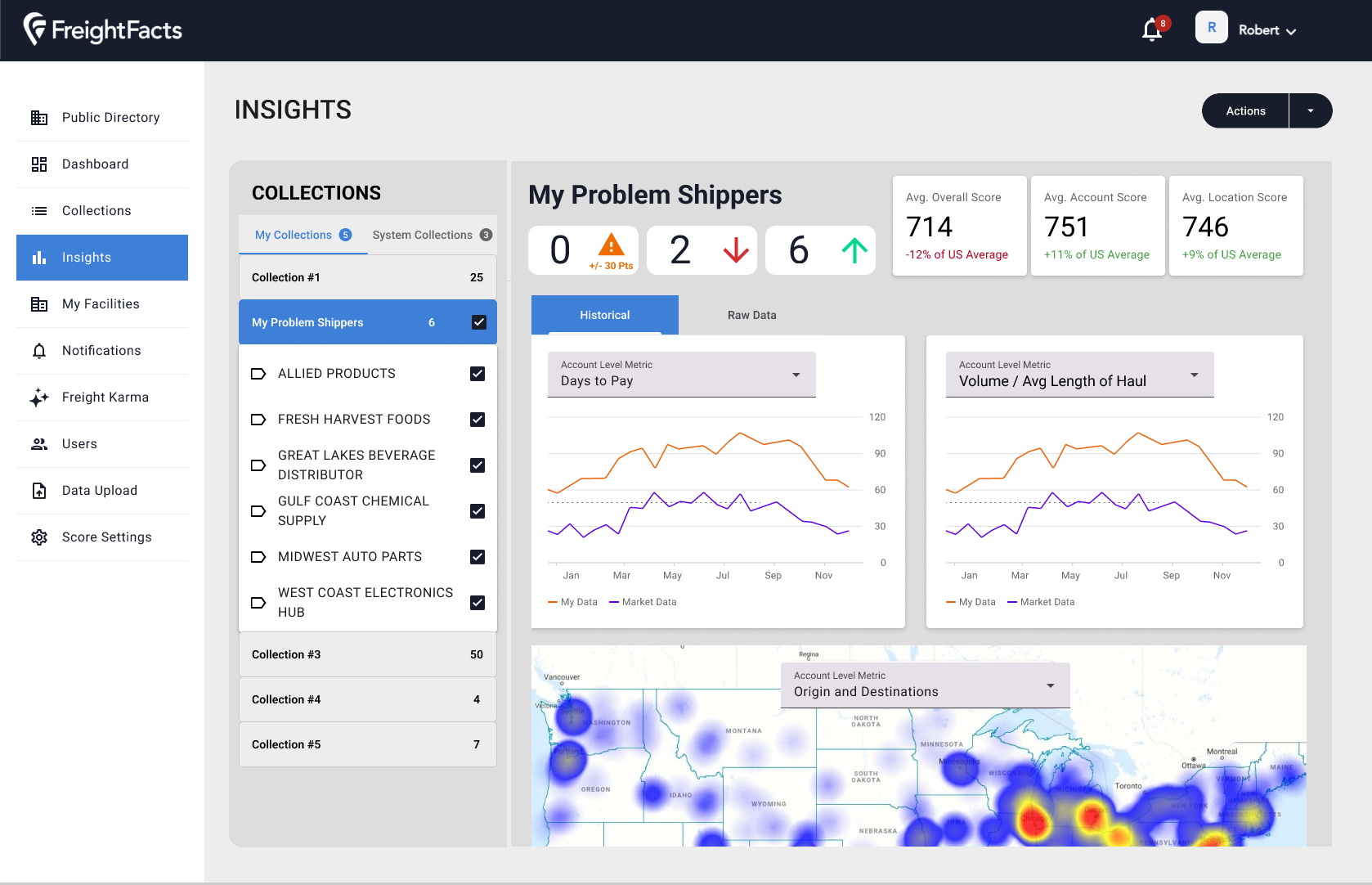Open the Robert user account menu

(x=1267, y=30)
